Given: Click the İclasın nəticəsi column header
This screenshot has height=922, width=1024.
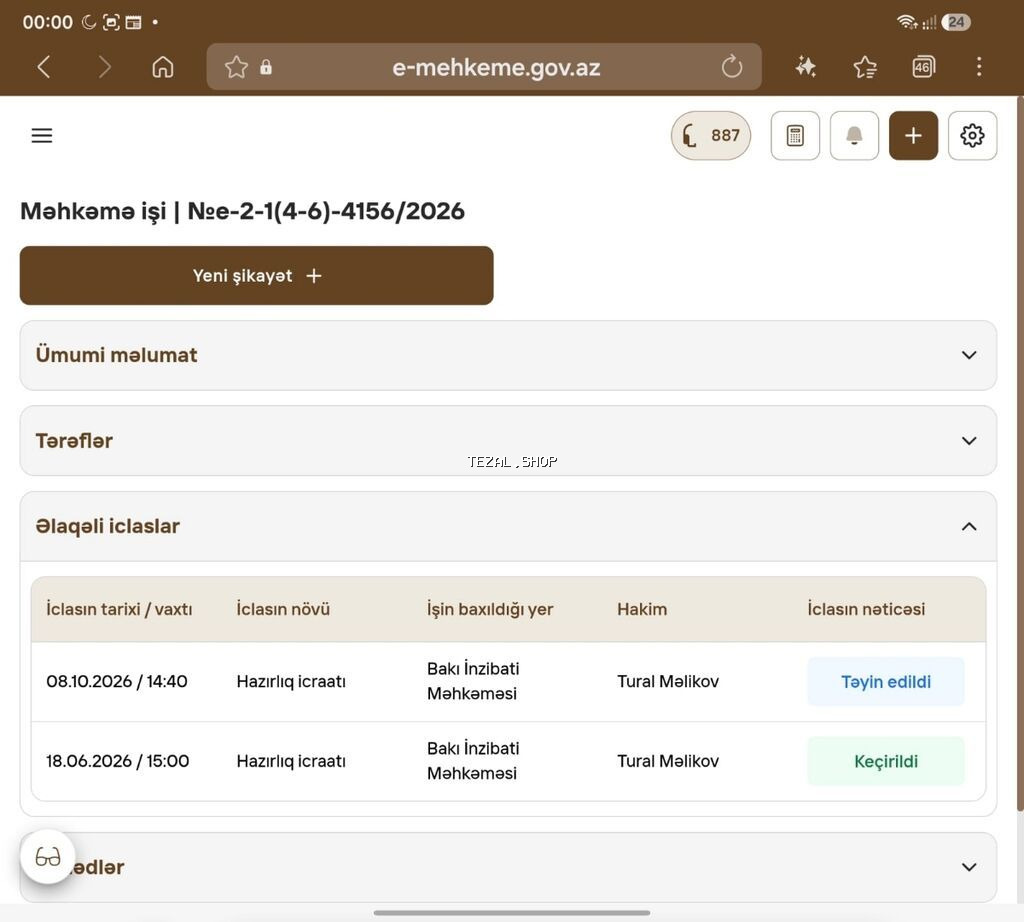Looking at the screenshot, I should coord(866,609).
